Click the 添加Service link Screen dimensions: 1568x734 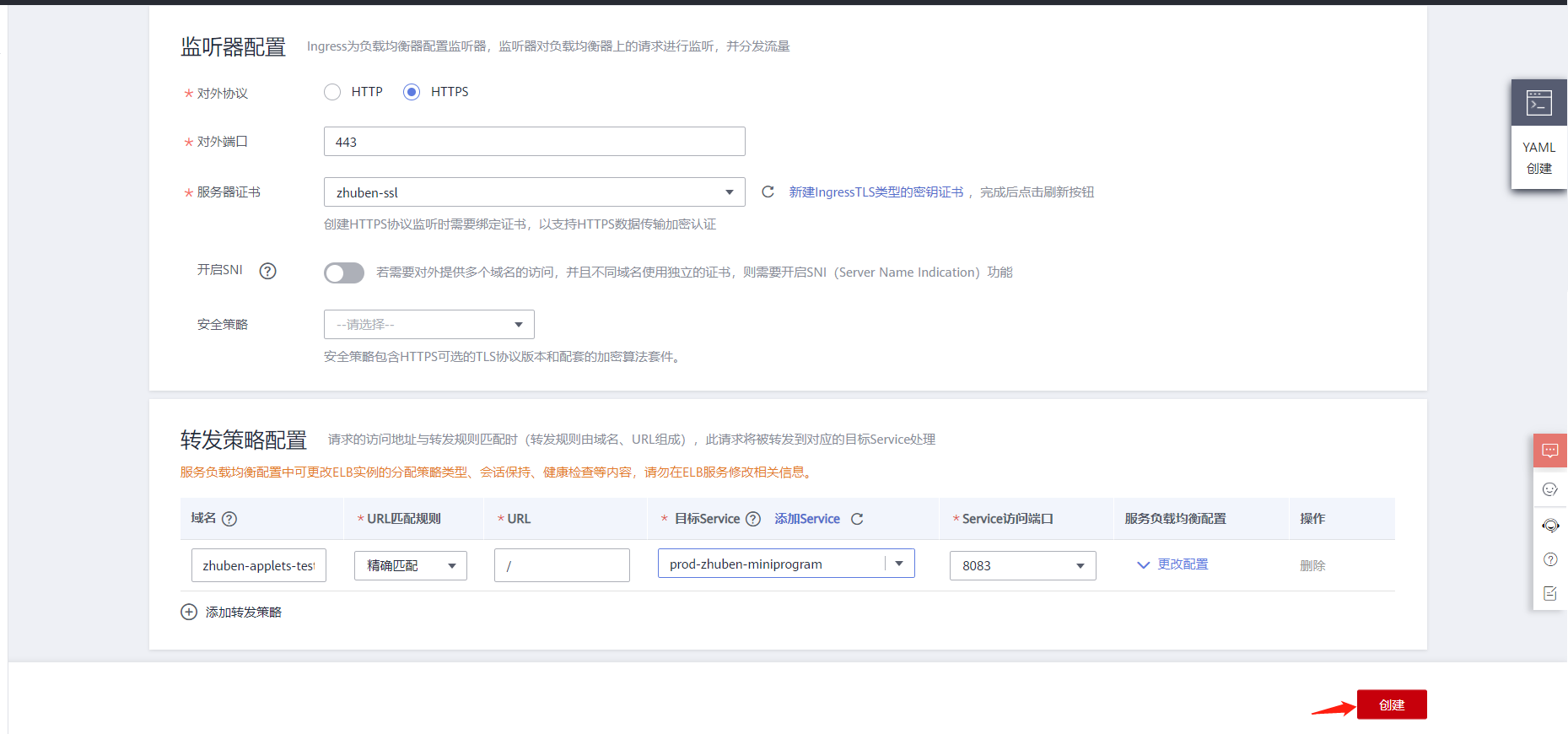[807, 519]
